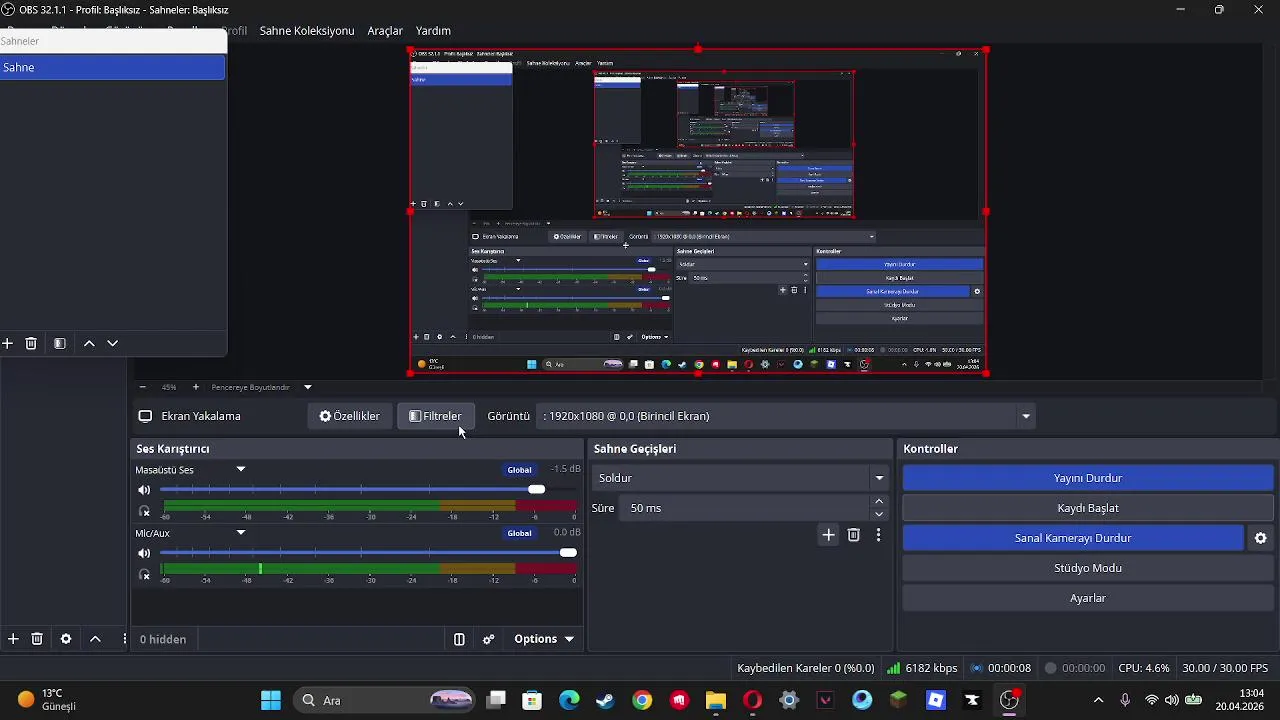This screenshot has height=720, width=1280.
Task: Toggle Stüdyo Modu
Action: tap(1088, 568)
